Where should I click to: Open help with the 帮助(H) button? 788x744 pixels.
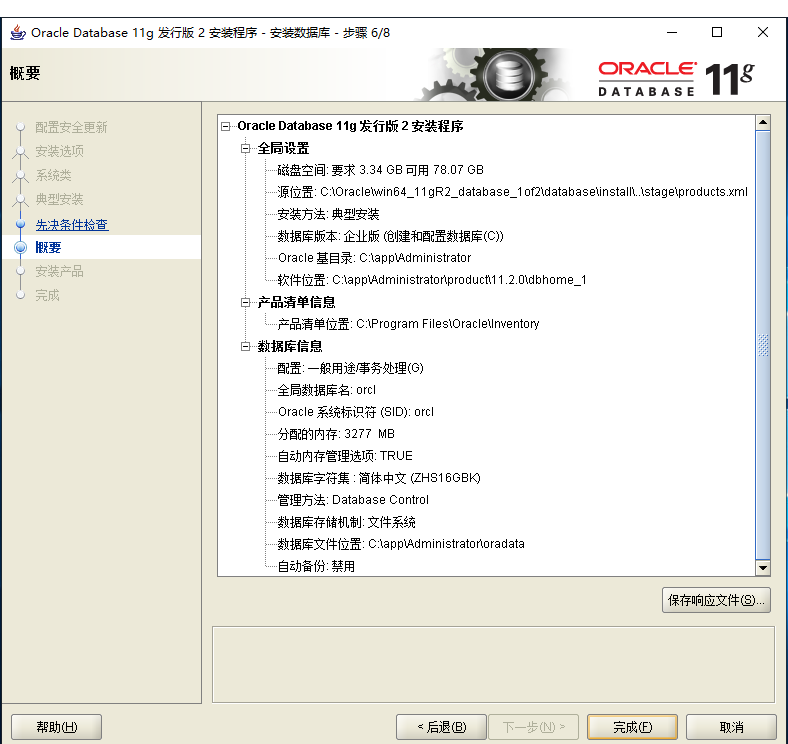56,727
